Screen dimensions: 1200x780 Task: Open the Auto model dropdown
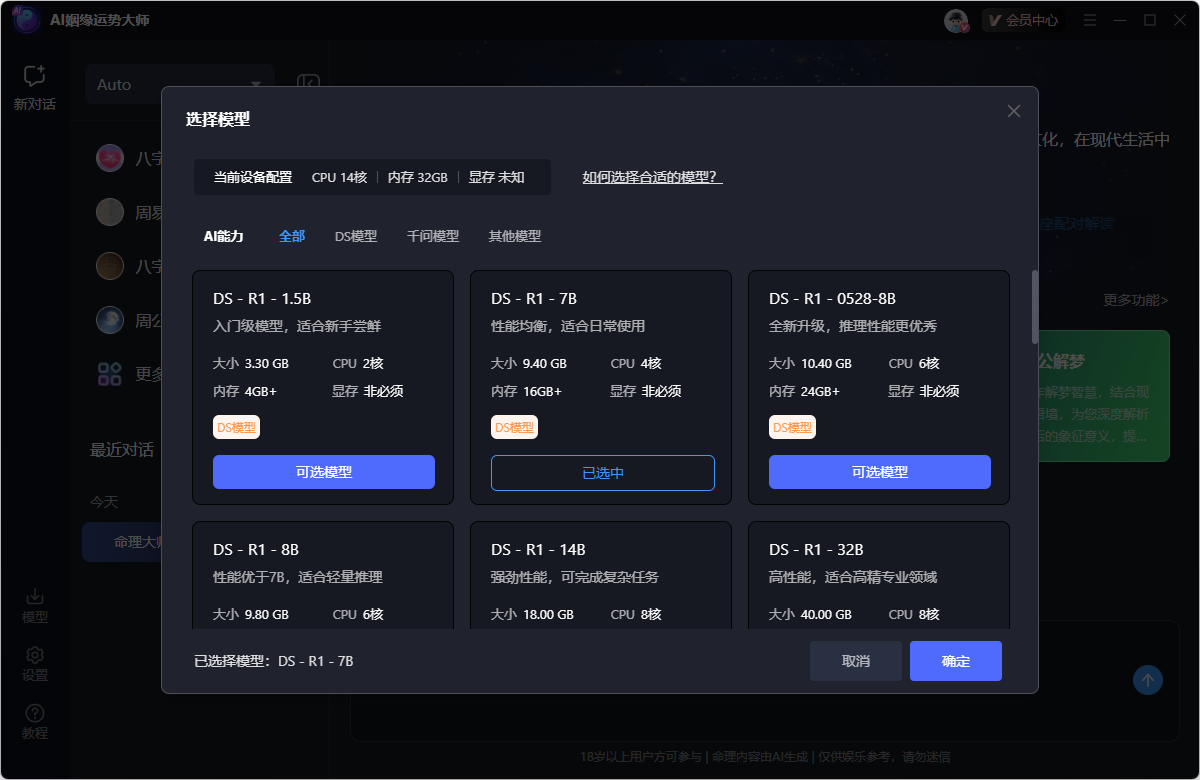[x=180, y=85]
